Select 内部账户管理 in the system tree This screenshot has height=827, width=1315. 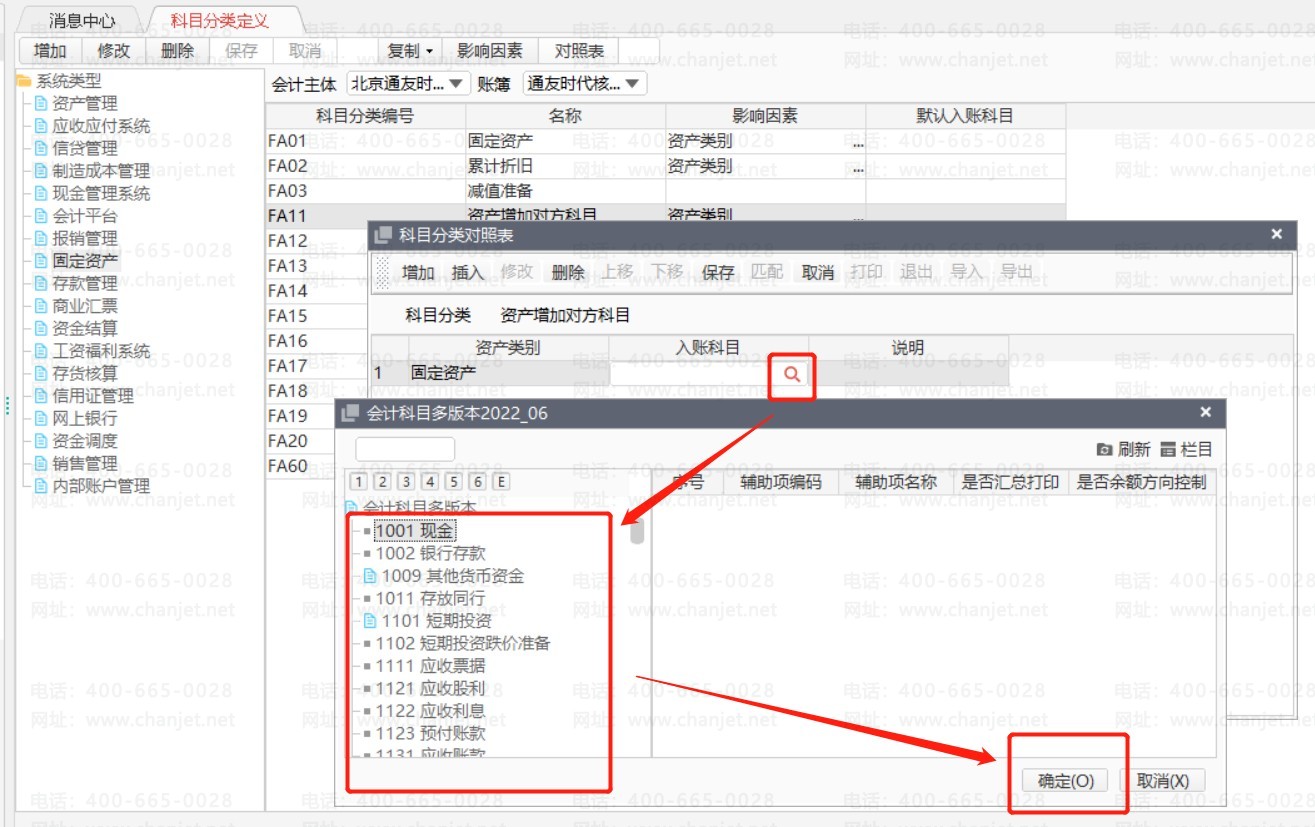101,486
